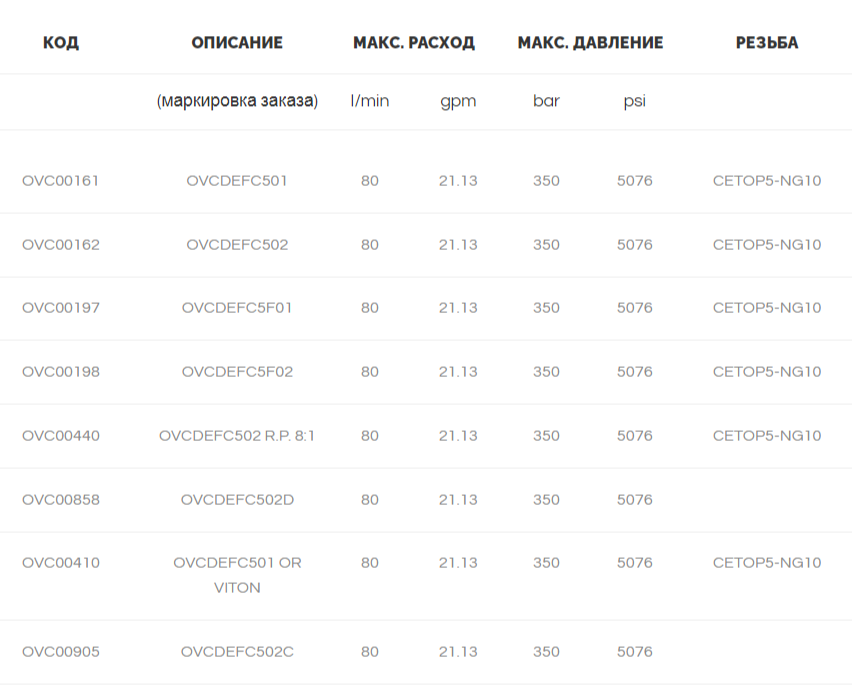Click description OVCDEFC5F01
This screenshot has width=852, height=690.
click(237, 308)
